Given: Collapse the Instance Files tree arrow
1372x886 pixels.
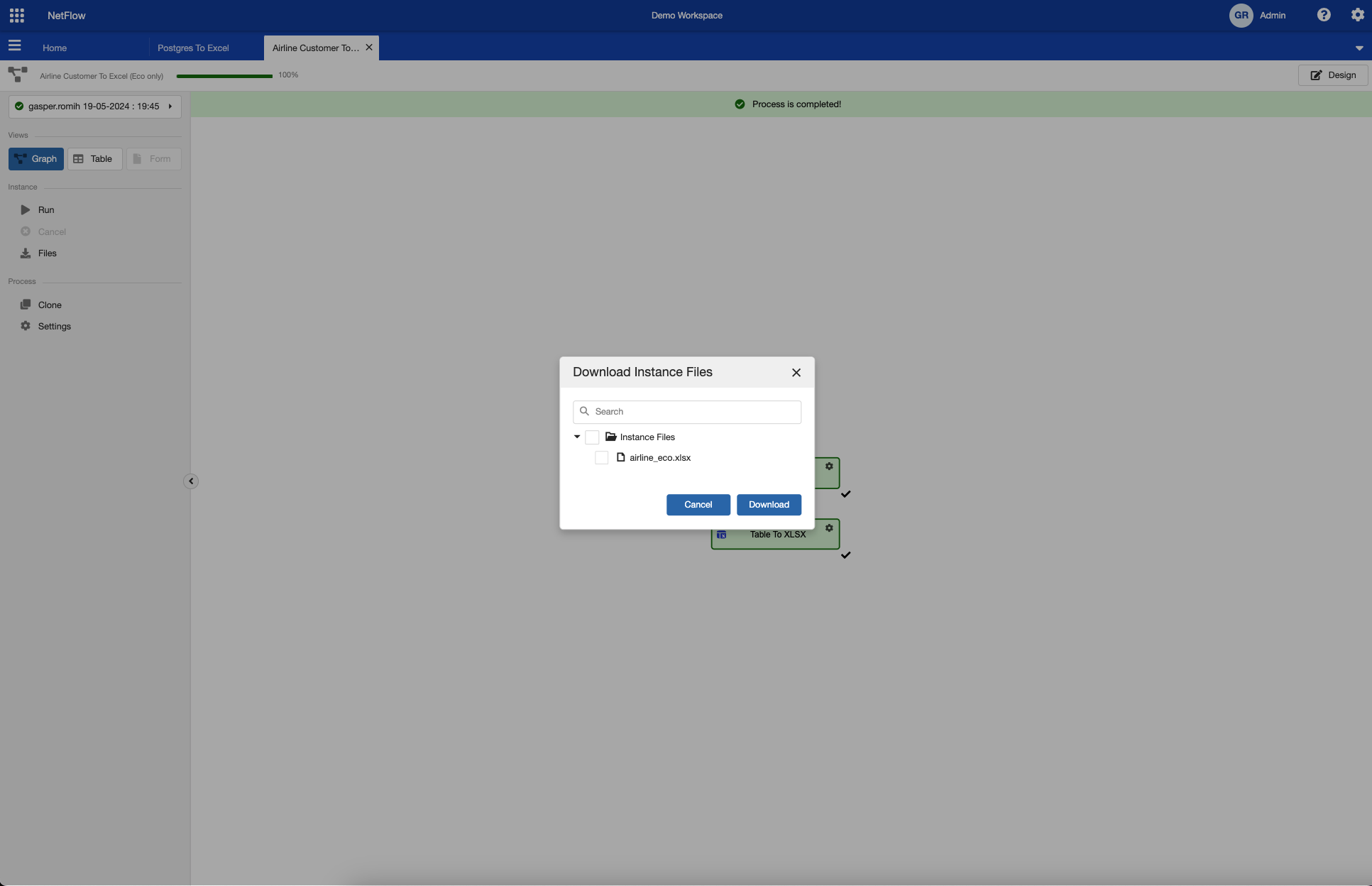Looking at the screenshot, I should [577, 437].
